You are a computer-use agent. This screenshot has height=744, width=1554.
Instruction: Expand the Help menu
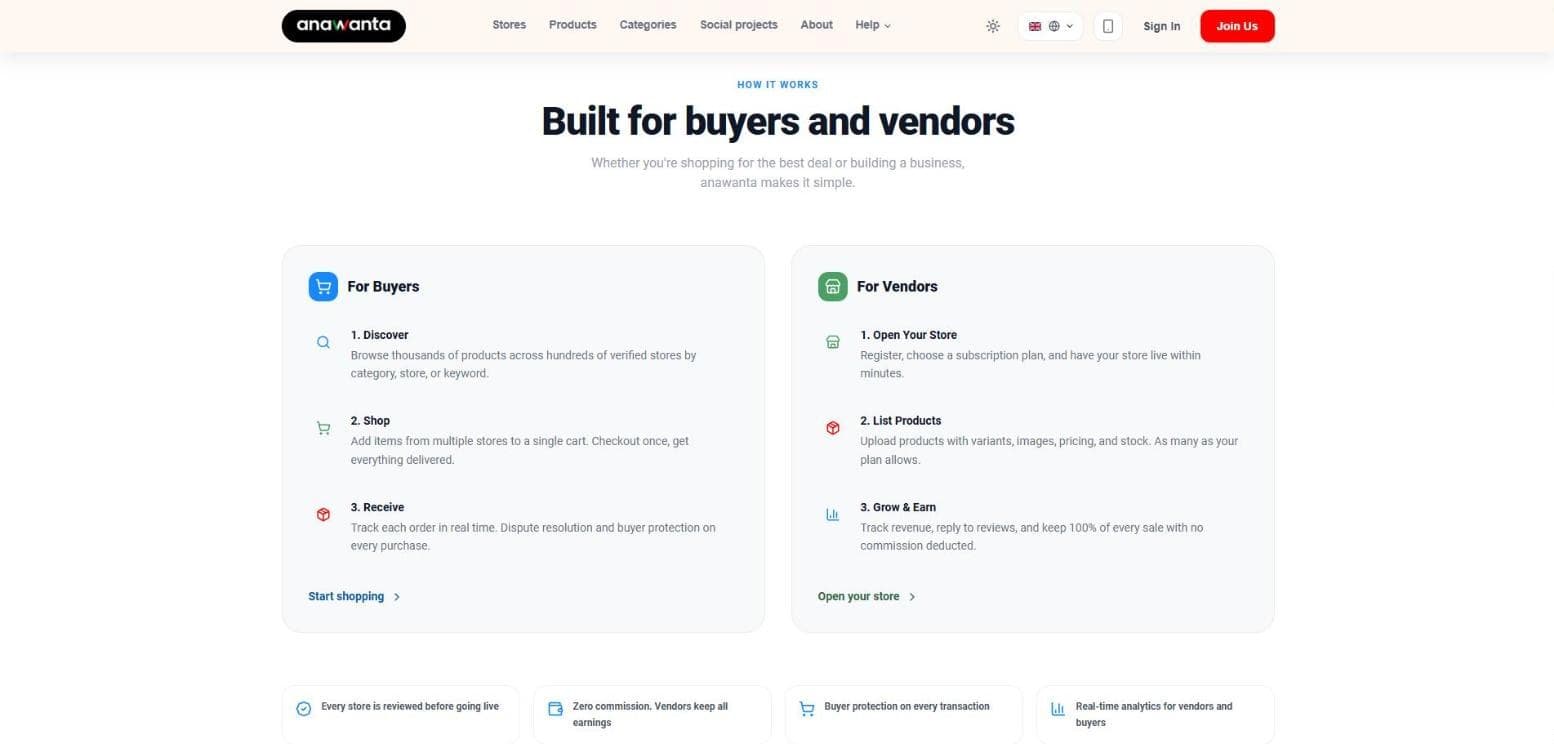click(873, 25)
